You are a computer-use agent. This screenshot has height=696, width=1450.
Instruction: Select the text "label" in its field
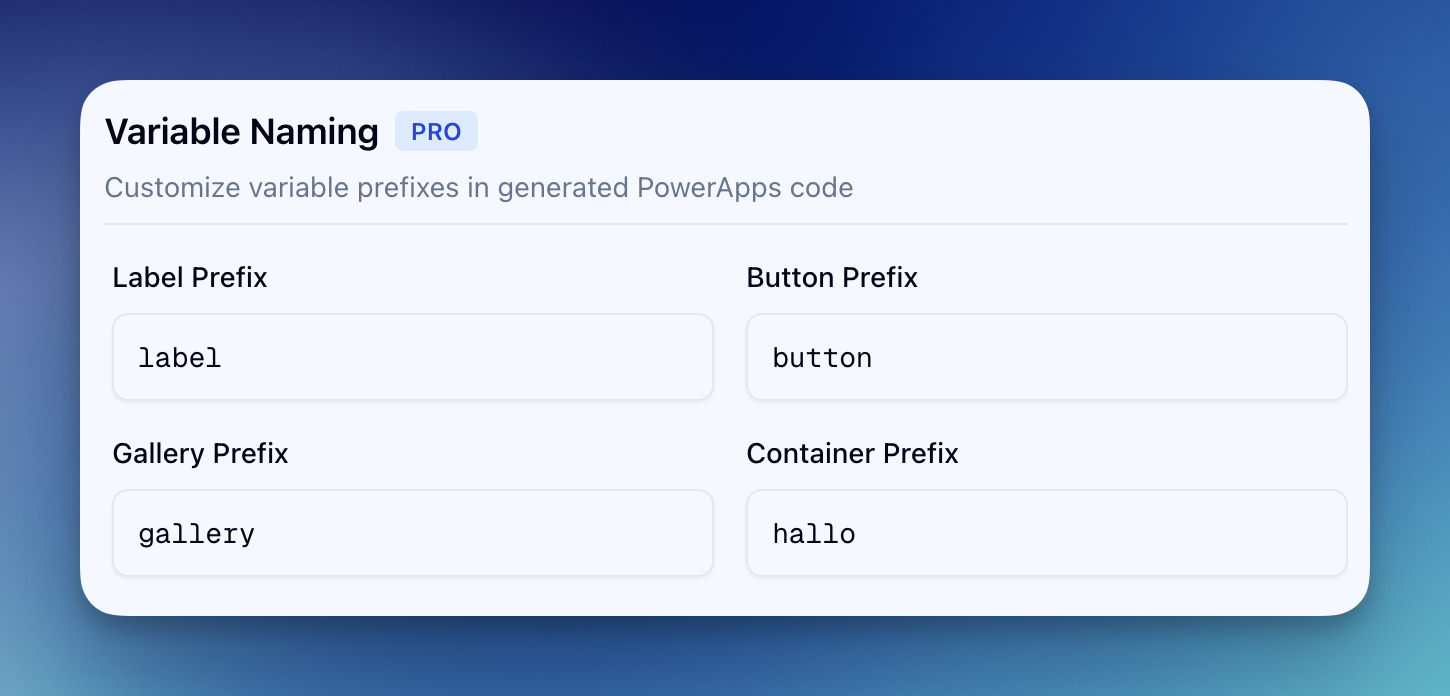[179, 358]
